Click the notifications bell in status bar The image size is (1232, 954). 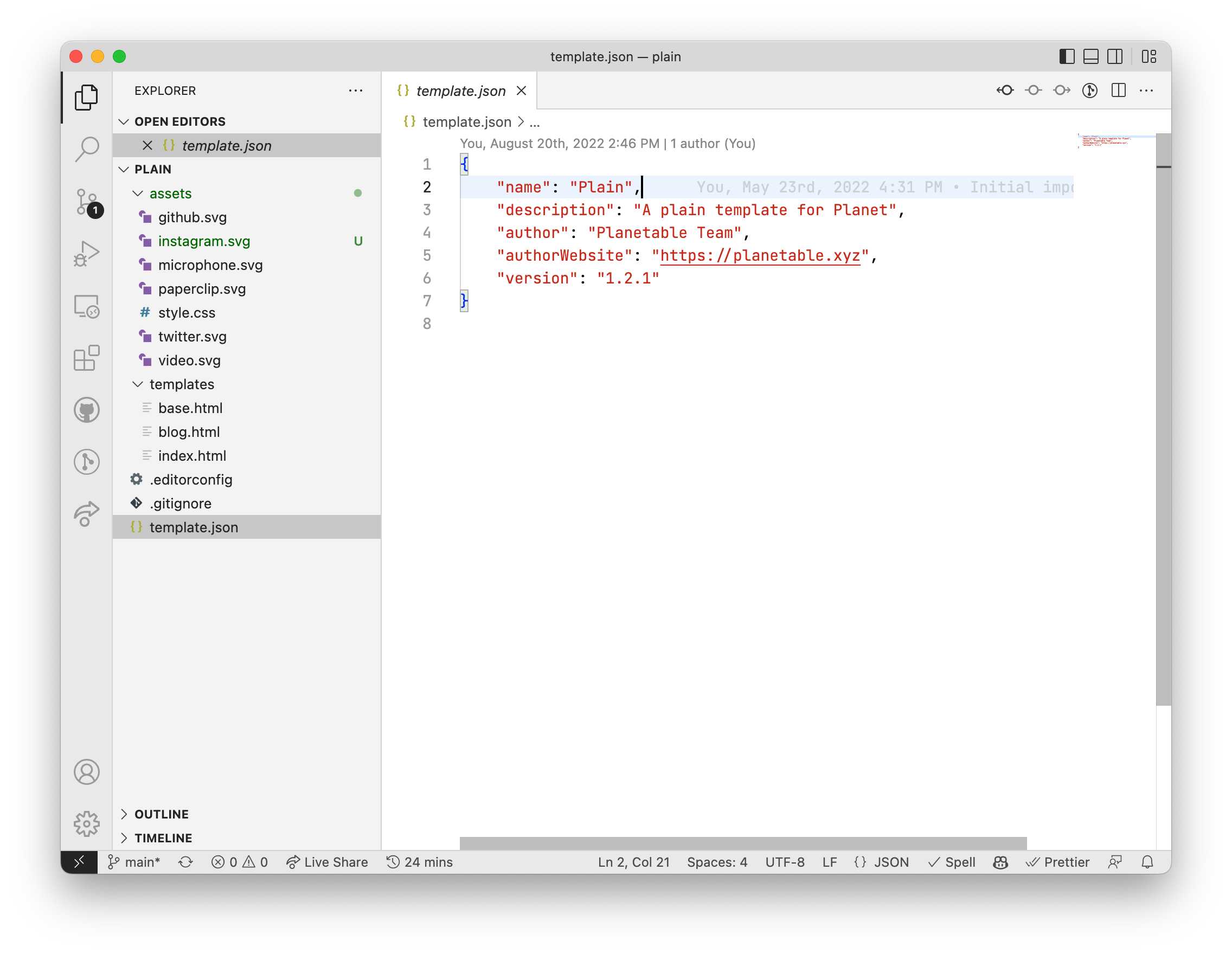point(1147,862)
